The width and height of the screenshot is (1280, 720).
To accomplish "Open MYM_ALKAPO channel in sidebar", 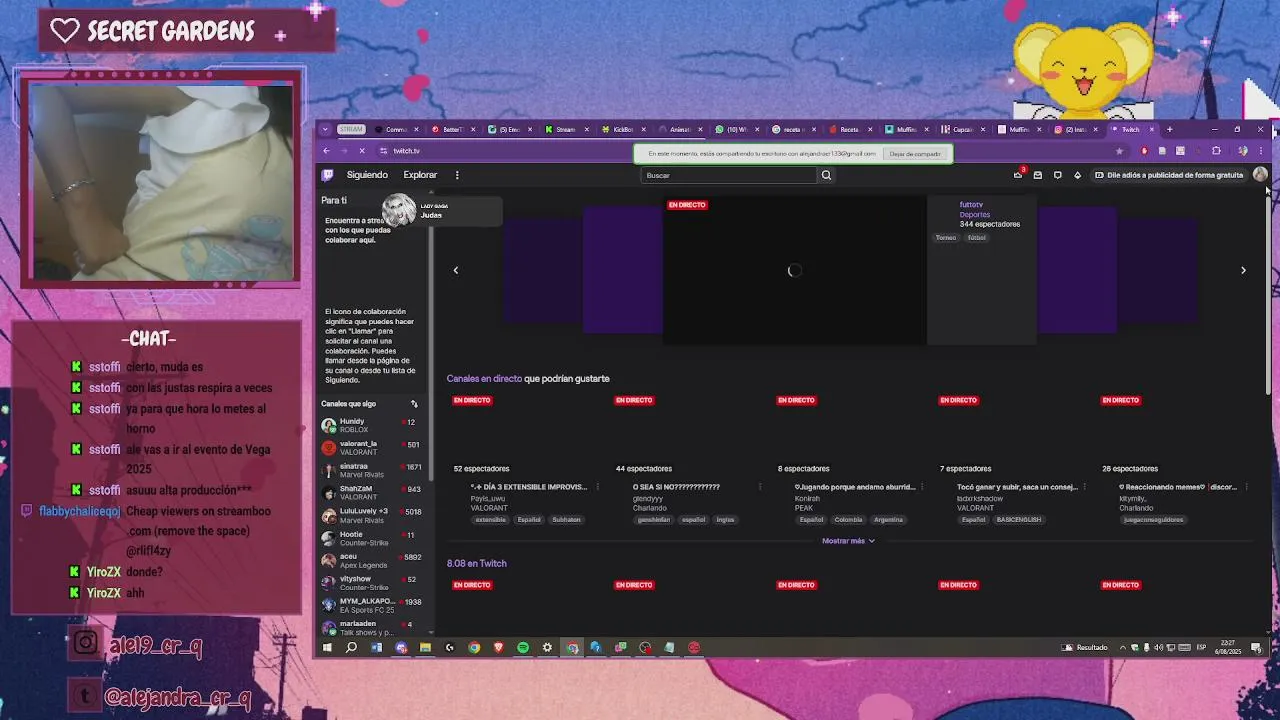I will [x=370, y=605].
